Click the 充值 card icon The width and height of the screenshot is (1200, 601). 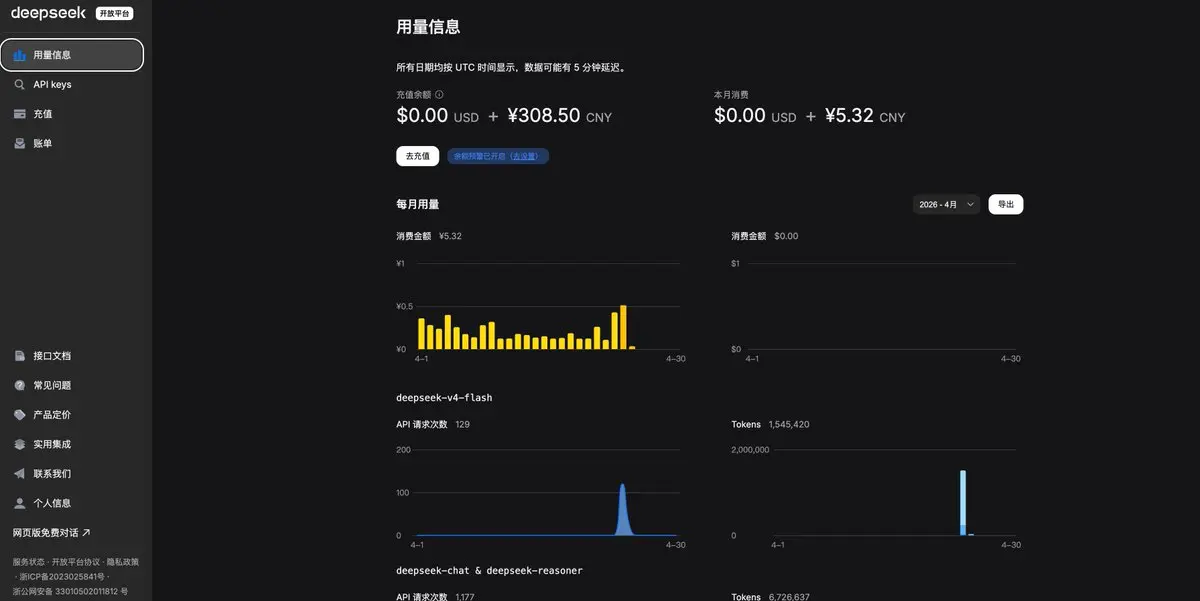pos(20,114)
